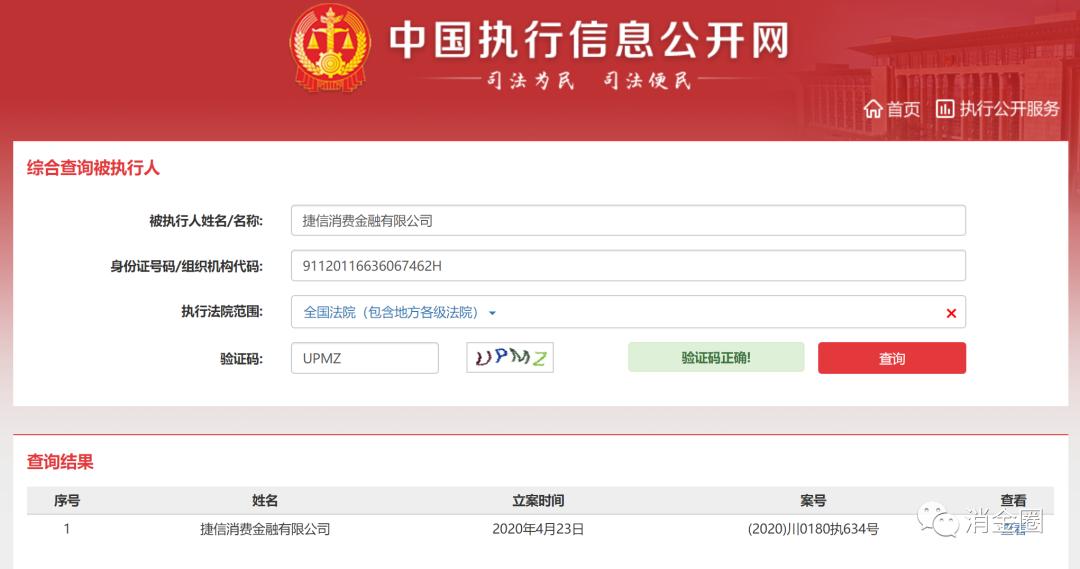Viewport: 1080px width, 569px height.
Task: Click the 立案时间 column header
Action: [x=538, y=501]
